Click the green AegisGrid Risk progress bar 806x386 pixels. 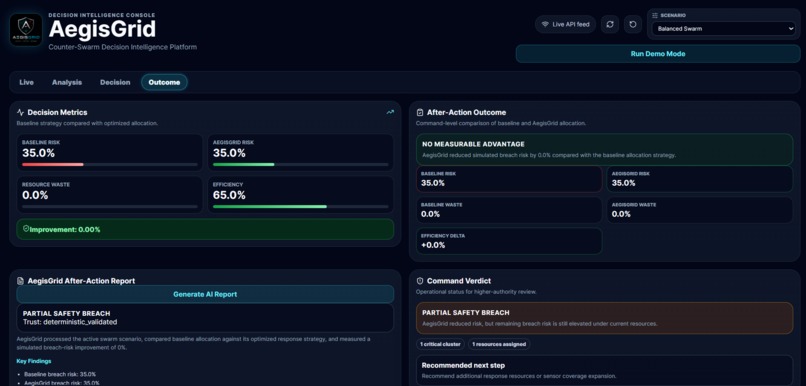pos(300,164)
